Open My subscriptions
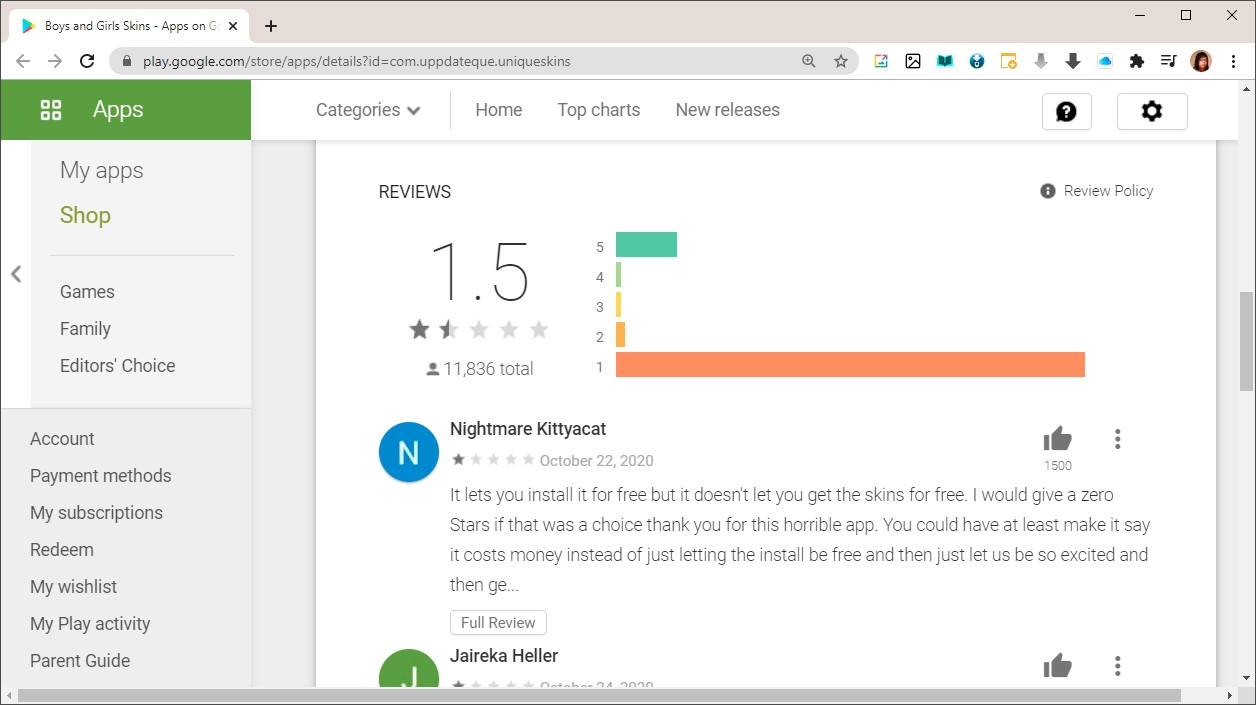 [96, 513]
